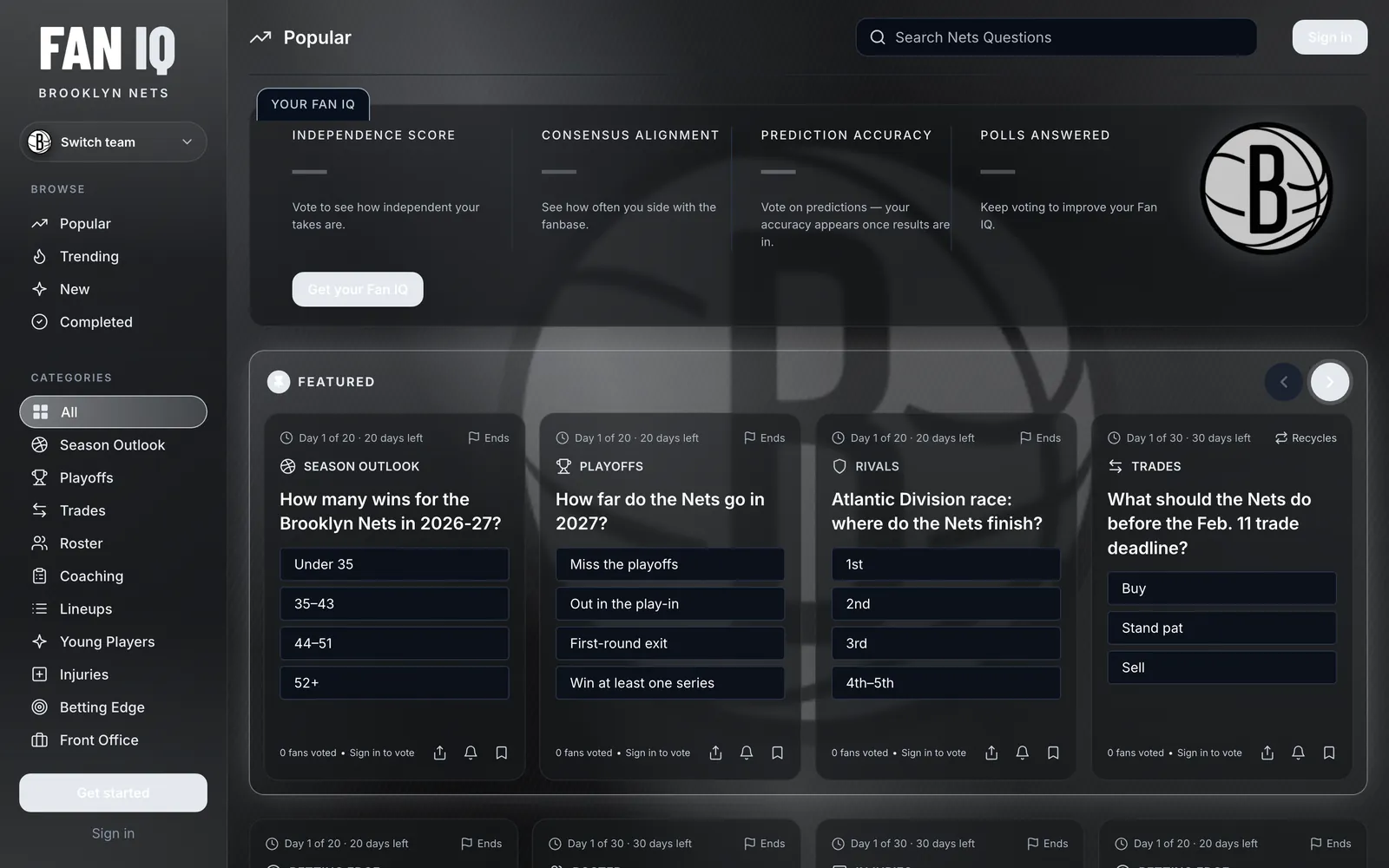The image size is (1389, 868).
Task: Click the Brooklyn Nets logo image
Action: [1267, 188]
